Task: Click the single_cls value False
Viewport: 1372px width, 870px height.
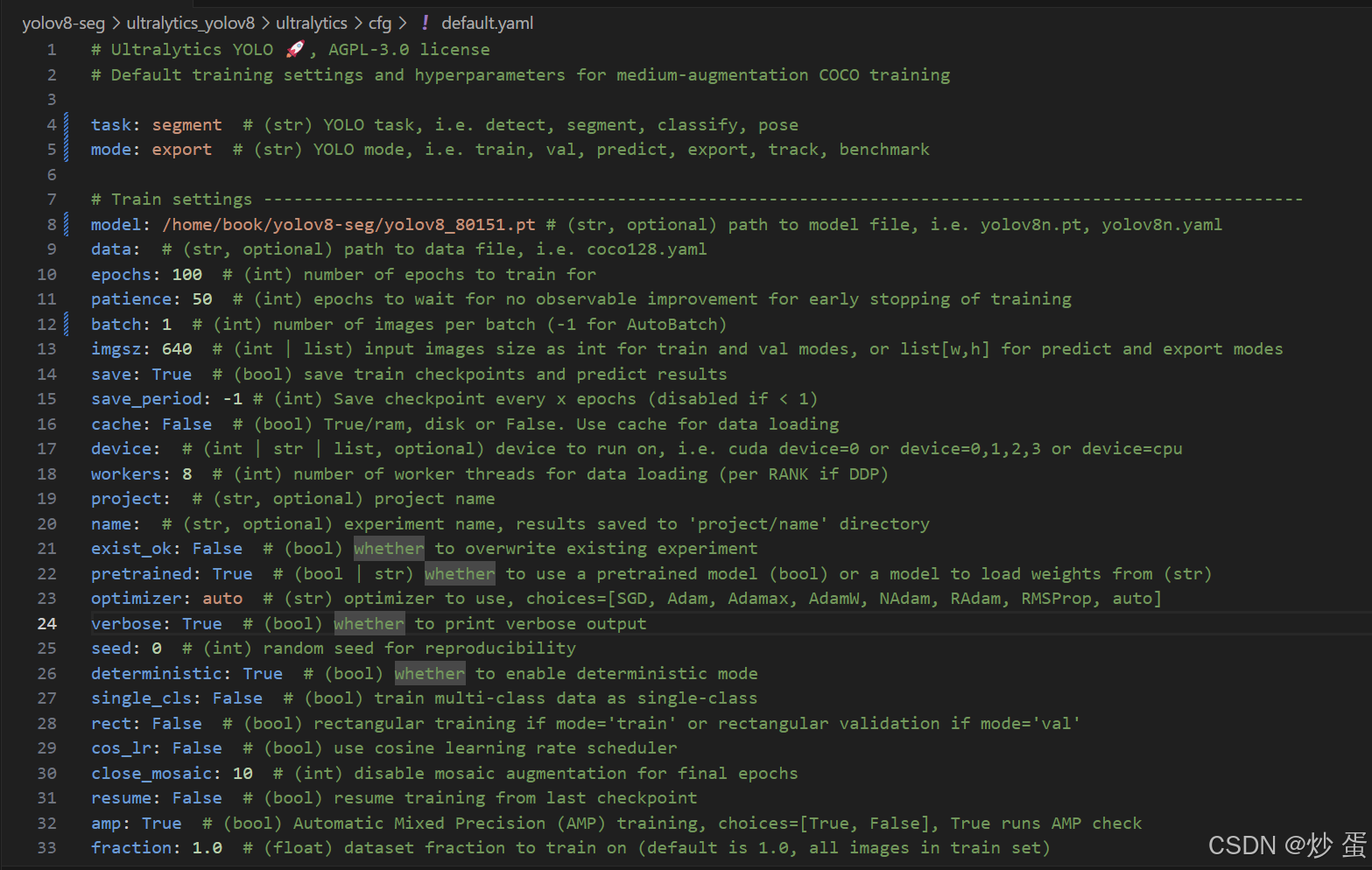Action: [238, 698]
